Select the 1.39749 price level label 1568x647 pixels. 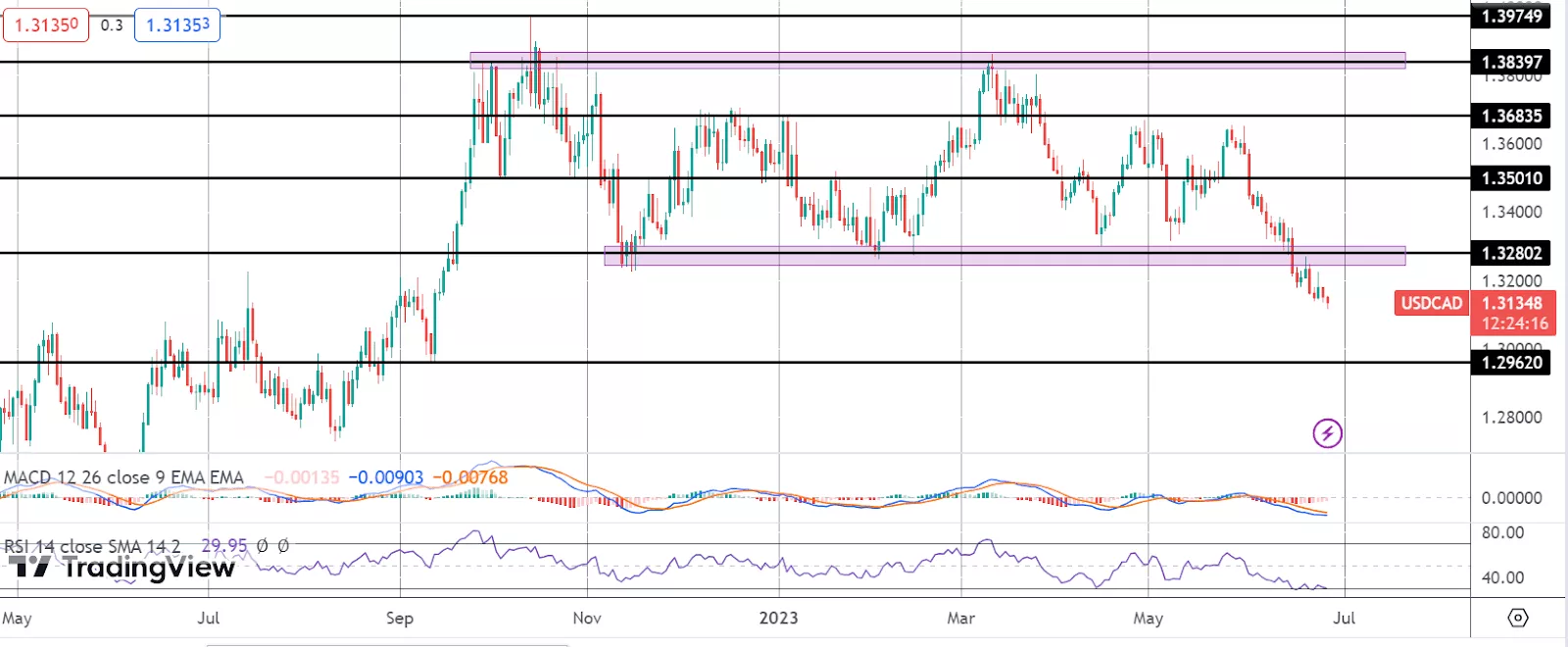(x=1511, y=16)
